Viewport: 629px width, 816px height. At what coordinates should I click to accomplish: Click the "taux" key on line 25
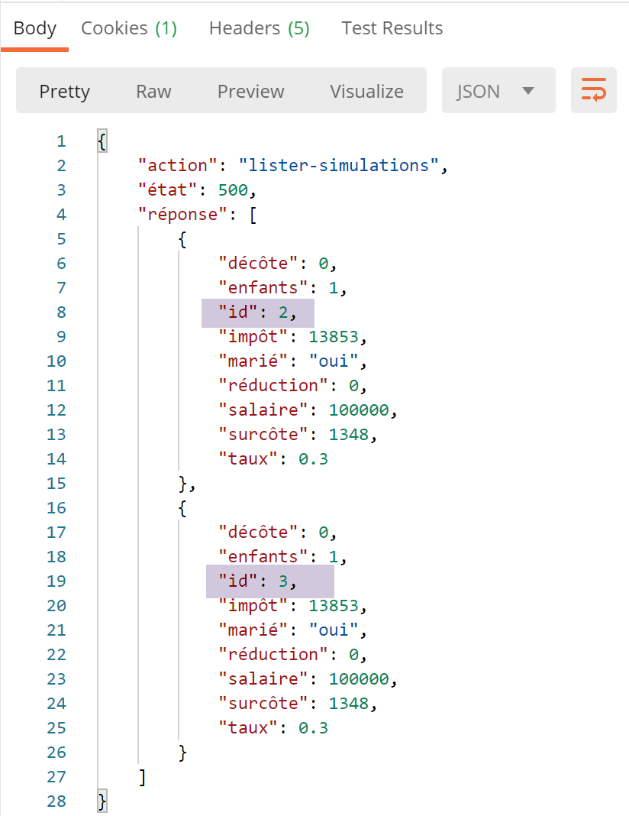click(x=247, y=729)
